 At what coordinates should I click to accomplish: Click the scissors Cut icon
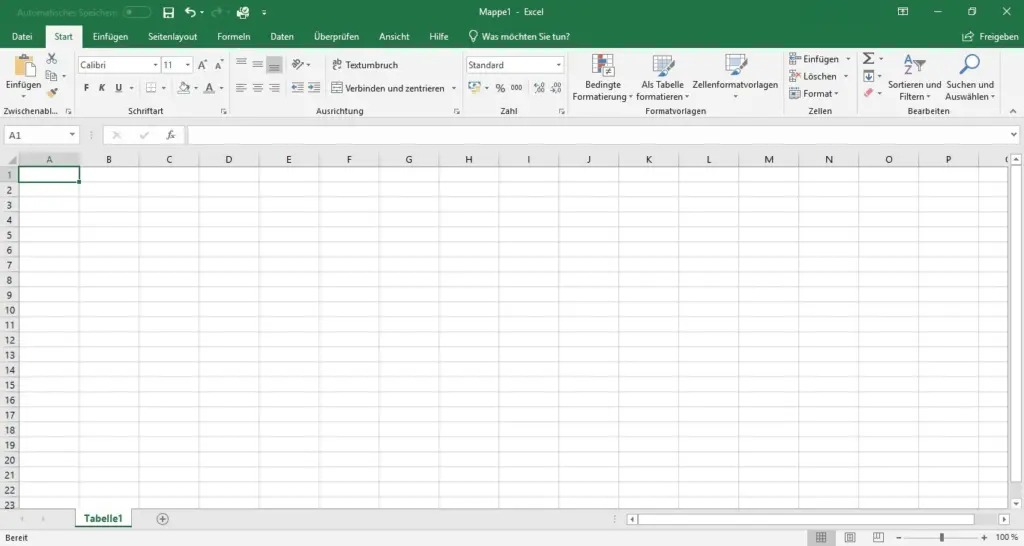51,59
